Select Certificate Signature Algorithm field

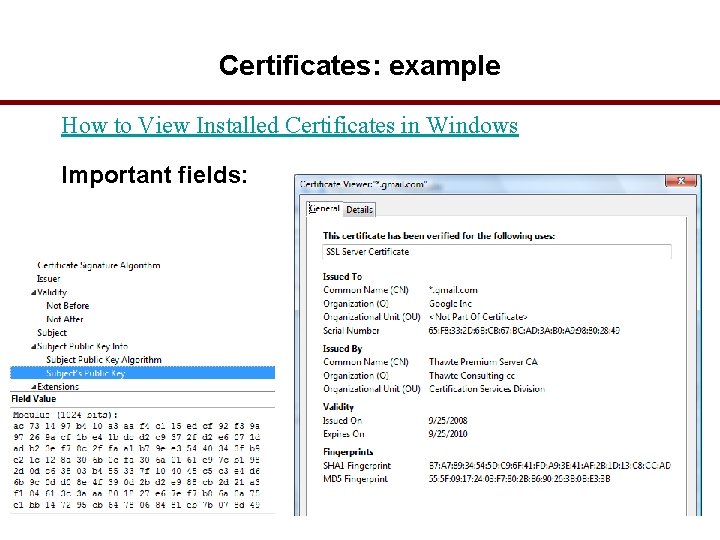coord(99,265)
